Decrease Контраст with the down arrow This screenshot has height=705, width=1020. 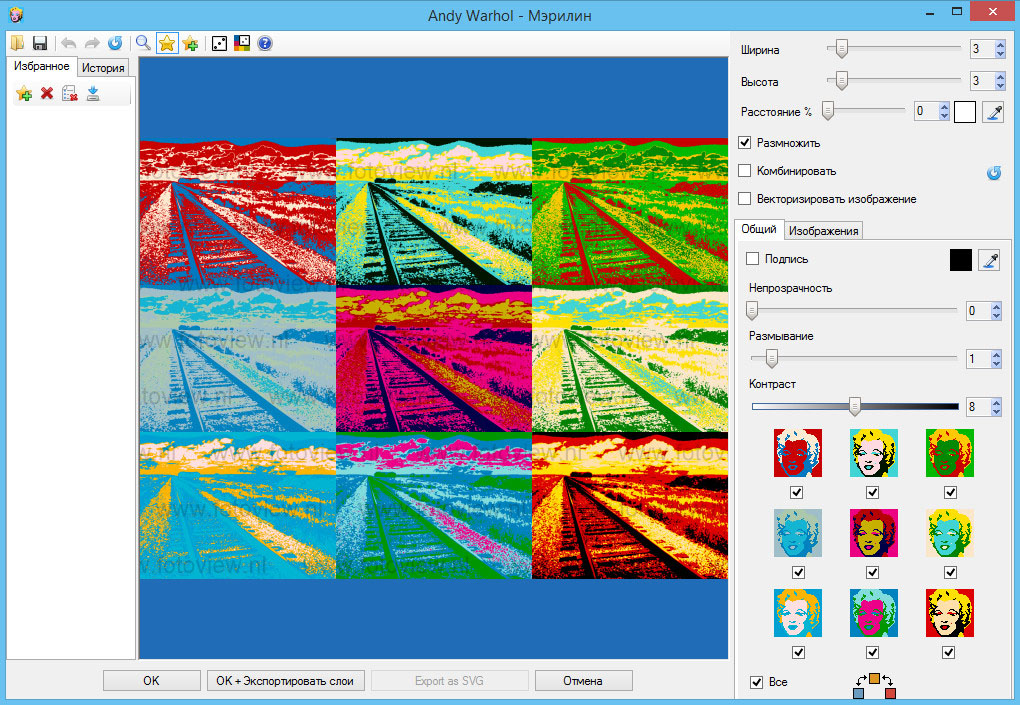(997, 411)
